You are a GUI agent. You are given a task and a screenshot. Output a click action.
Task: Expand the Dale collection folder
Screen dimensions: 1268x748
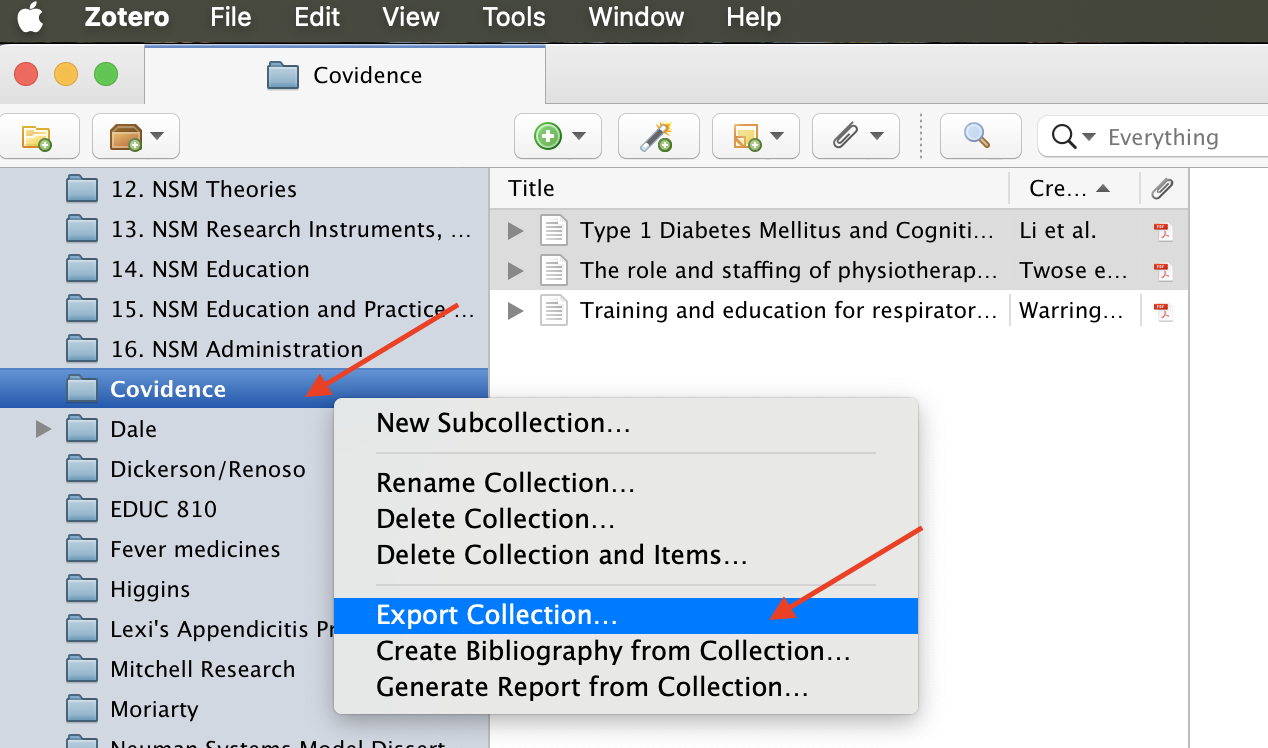(43, 429)
